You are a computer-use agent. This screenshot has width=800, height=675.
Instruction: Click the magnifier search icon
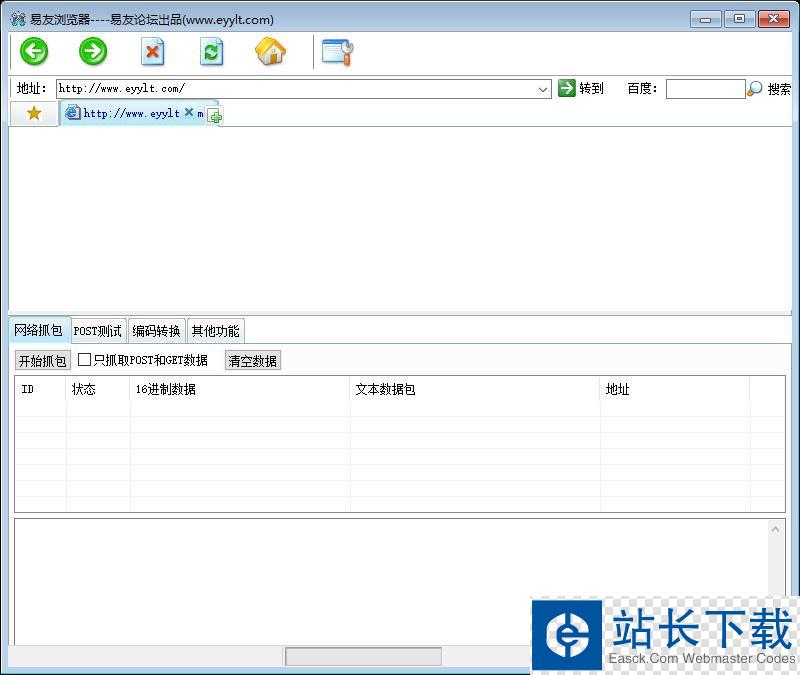pyautogui.click(x=755, y=89)
